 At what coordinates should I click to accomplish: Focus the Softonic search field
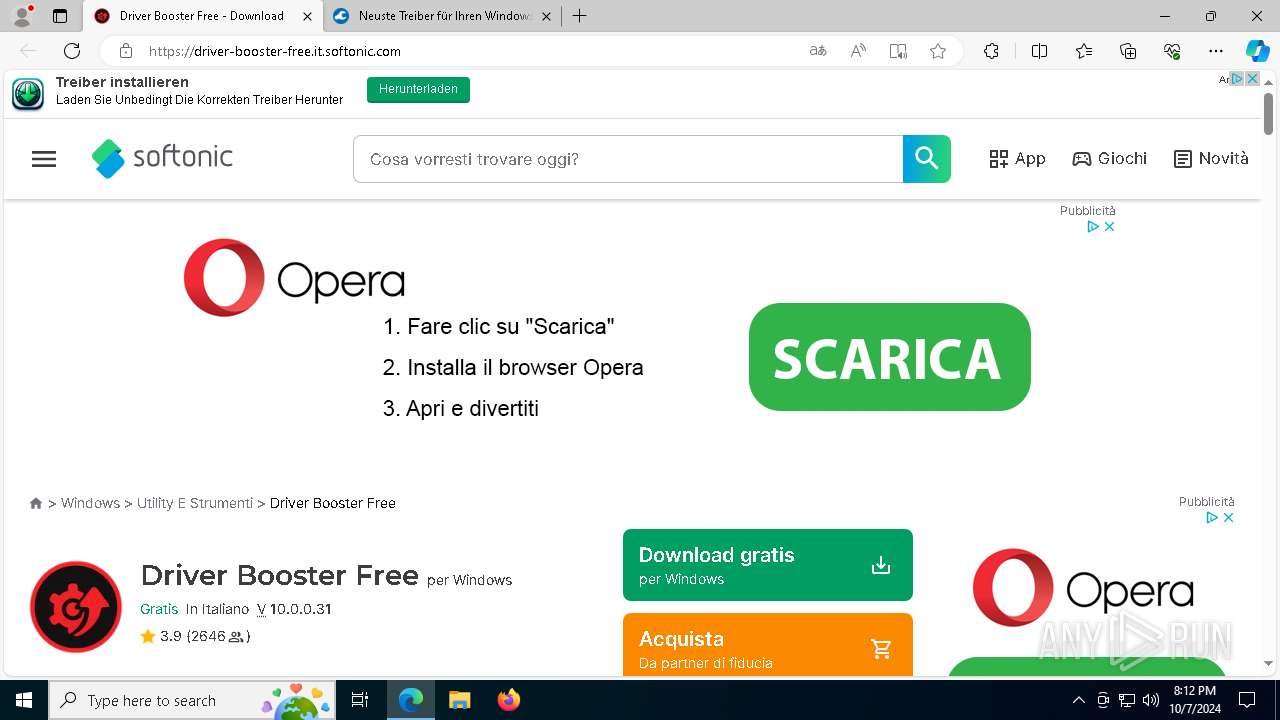pos(628,159)
